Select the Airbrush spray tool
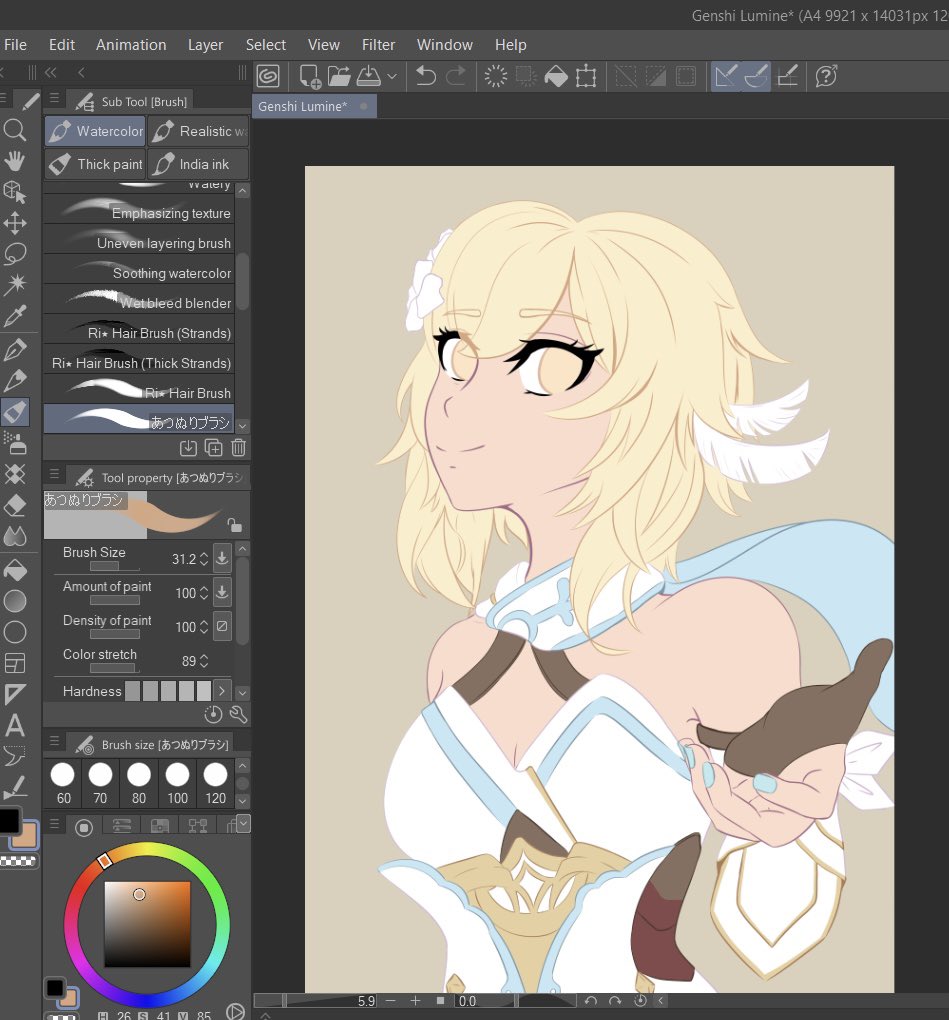Image resolution: width=949 pixels, height=1020 pixels. 14,443
